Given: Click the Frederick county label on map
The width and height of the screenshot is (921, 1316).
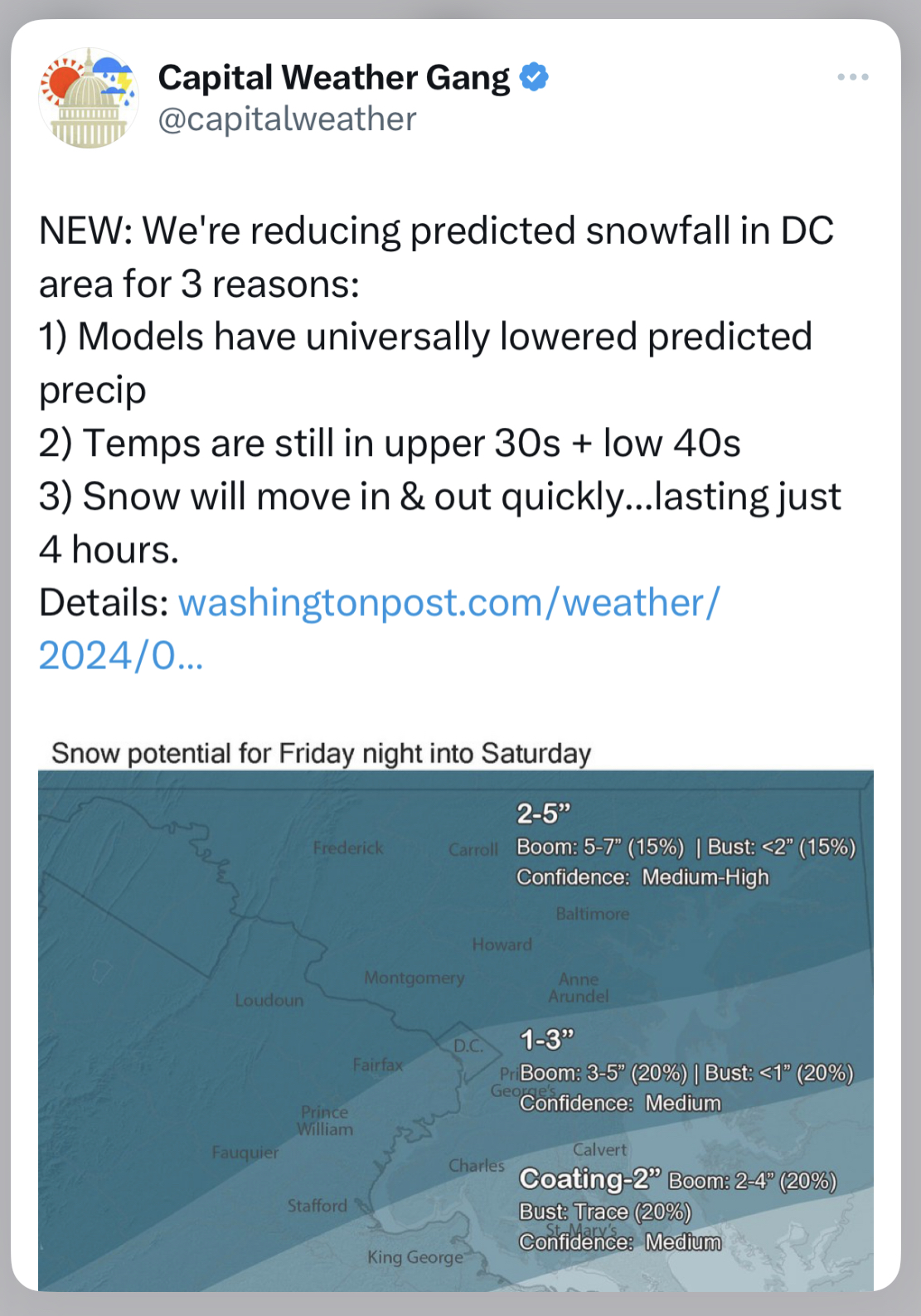Looking at the screenshot, I should click(348, 847).
